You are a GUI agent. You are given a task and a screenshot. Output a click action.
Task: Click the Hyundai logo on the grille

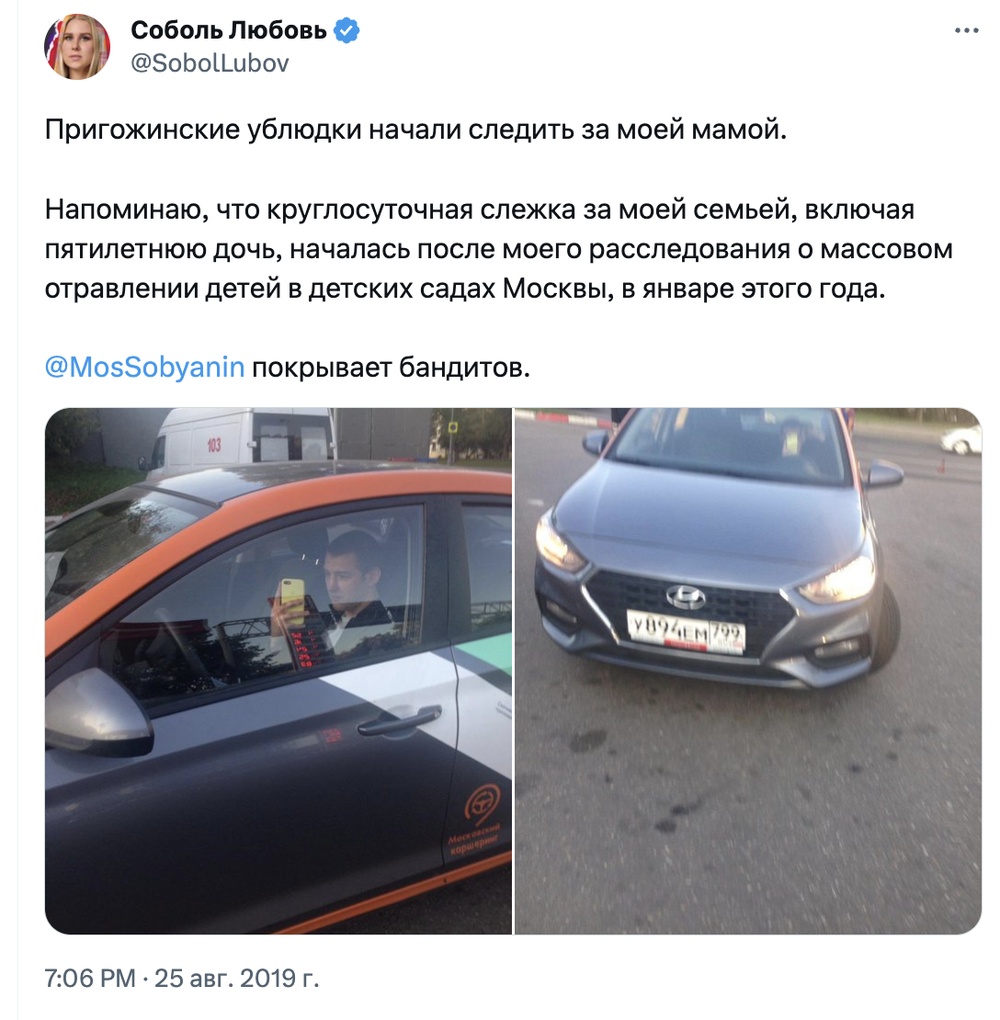pos(685,597)
